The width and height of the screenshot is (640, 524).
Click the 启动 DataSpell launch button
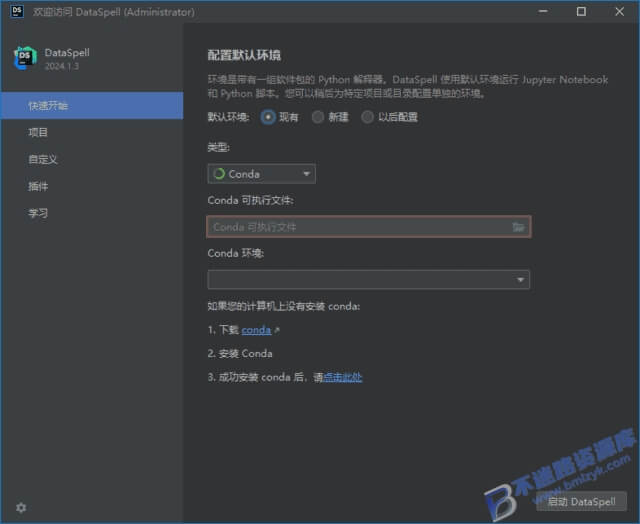click(581, 501)
